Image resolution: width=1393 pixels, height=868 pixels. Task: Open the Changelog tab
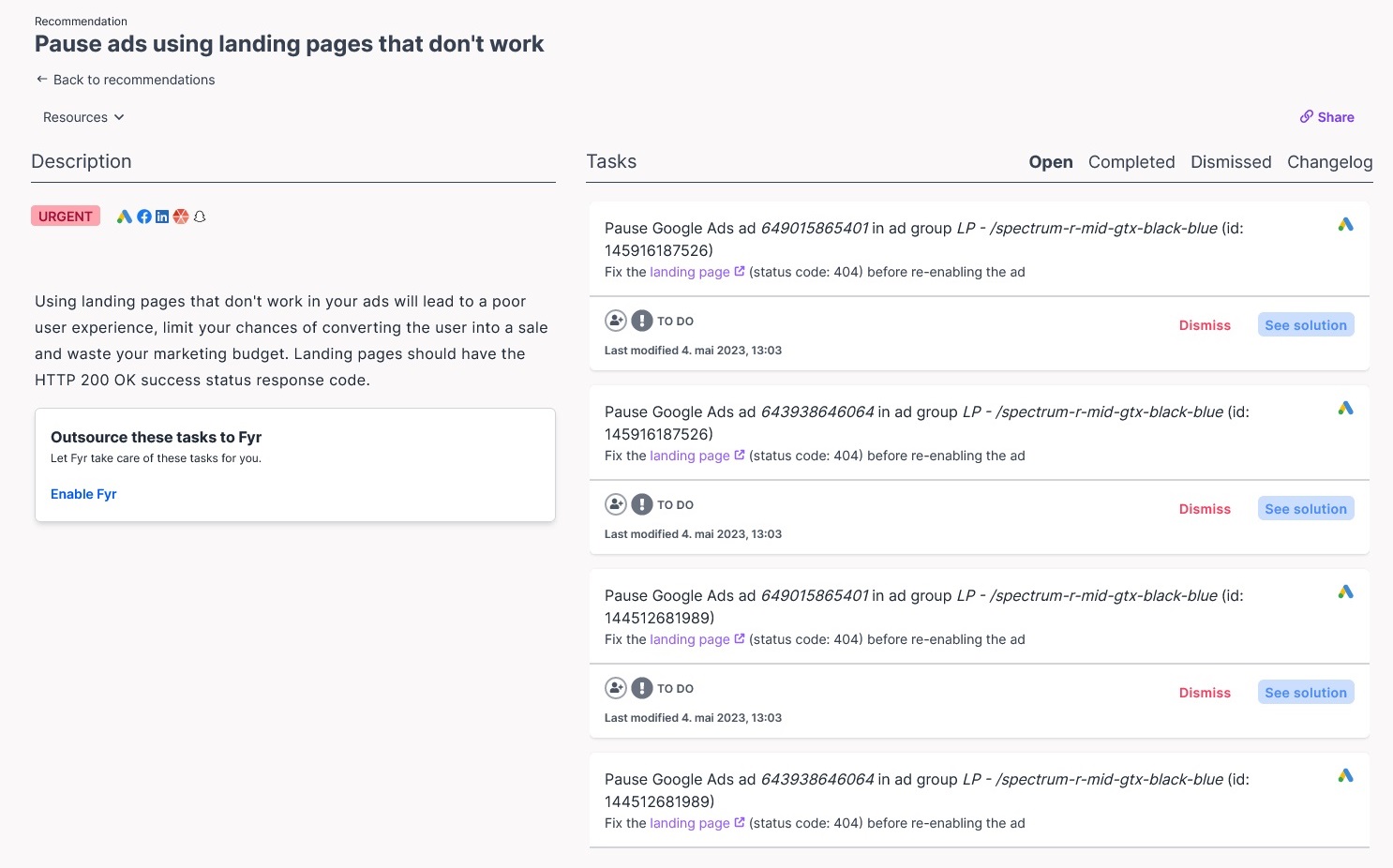[x=1329, y=161]
